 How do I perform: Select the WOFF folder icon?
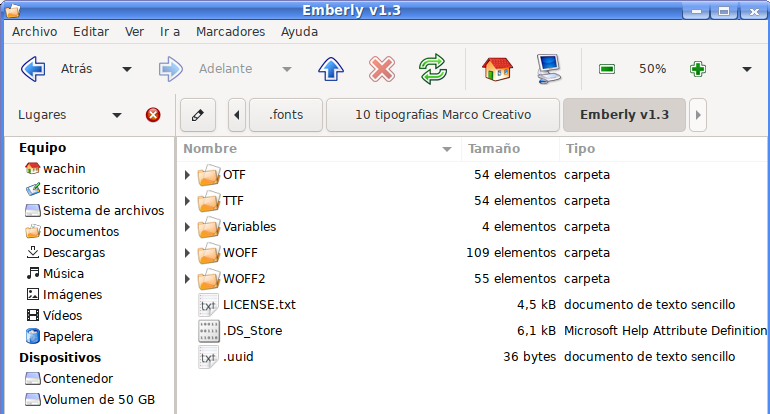click(209, 253)
